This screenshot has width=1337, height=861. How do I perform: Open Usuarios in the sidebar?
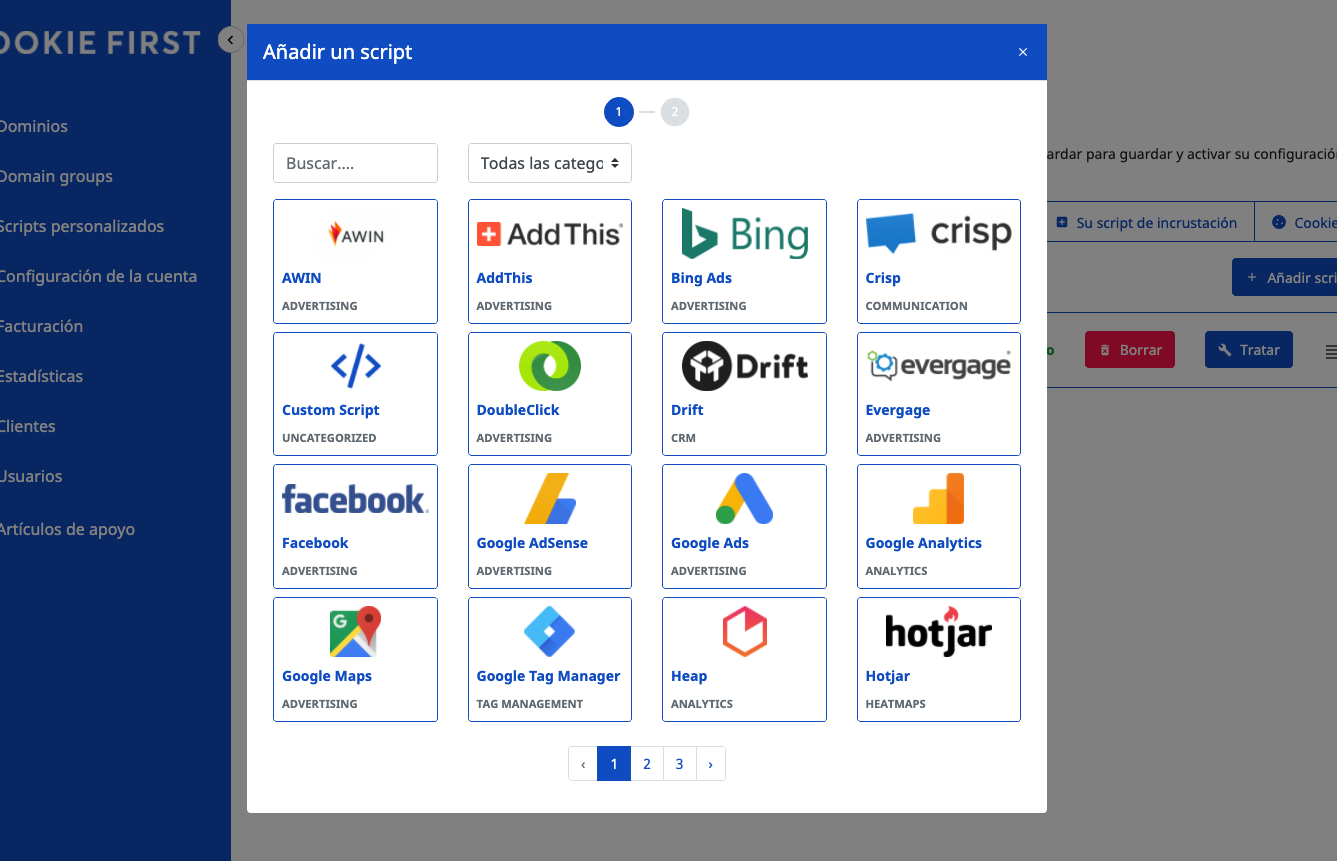(x=30, y=476)
